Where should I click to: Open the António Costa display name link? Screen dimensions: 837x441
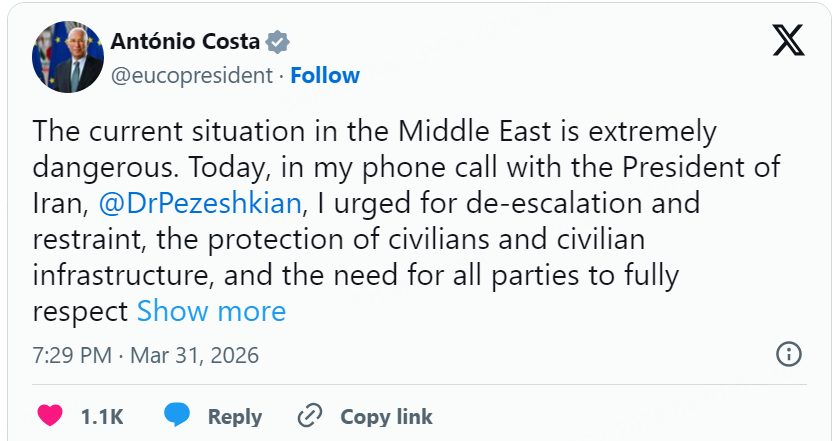185,42
